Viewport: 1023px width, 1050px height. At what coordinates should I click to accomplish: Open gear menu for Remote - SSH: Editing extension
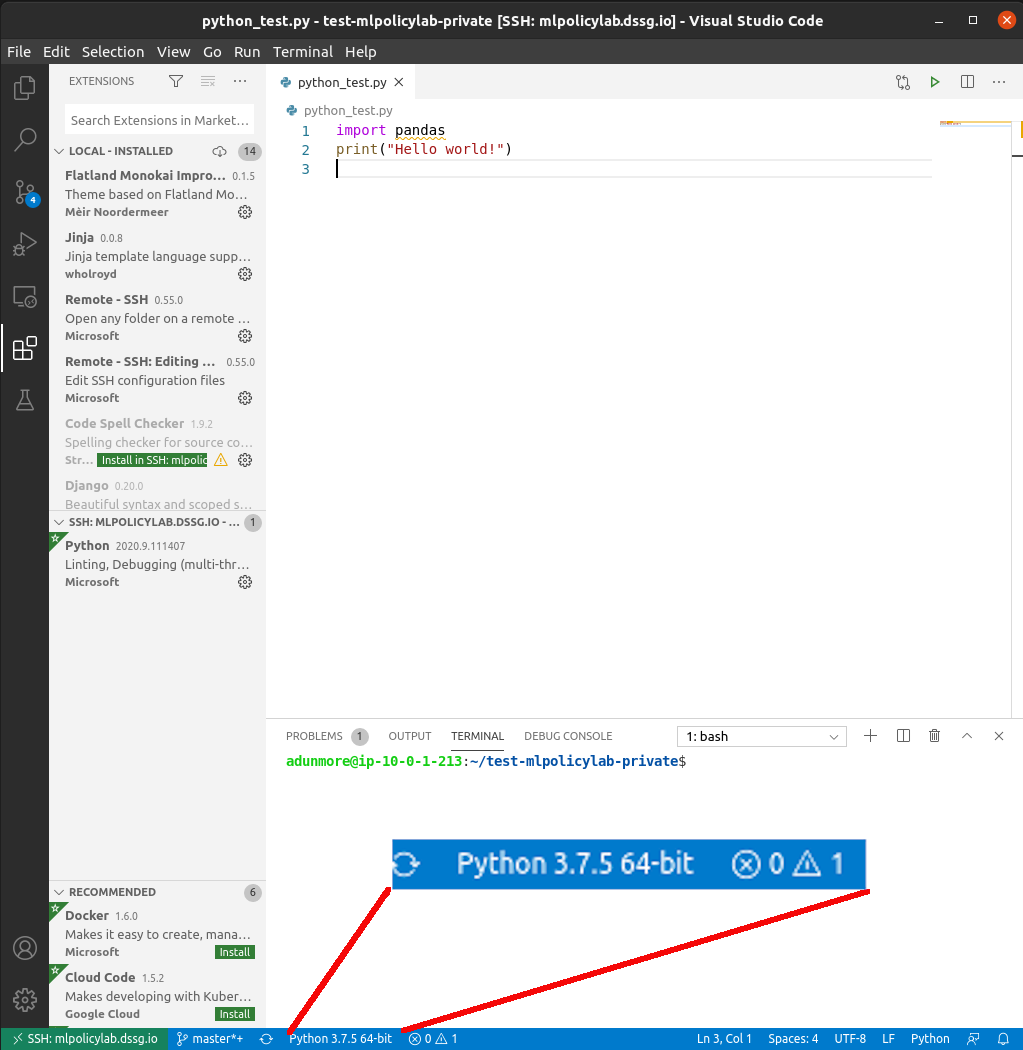point(245,398)
